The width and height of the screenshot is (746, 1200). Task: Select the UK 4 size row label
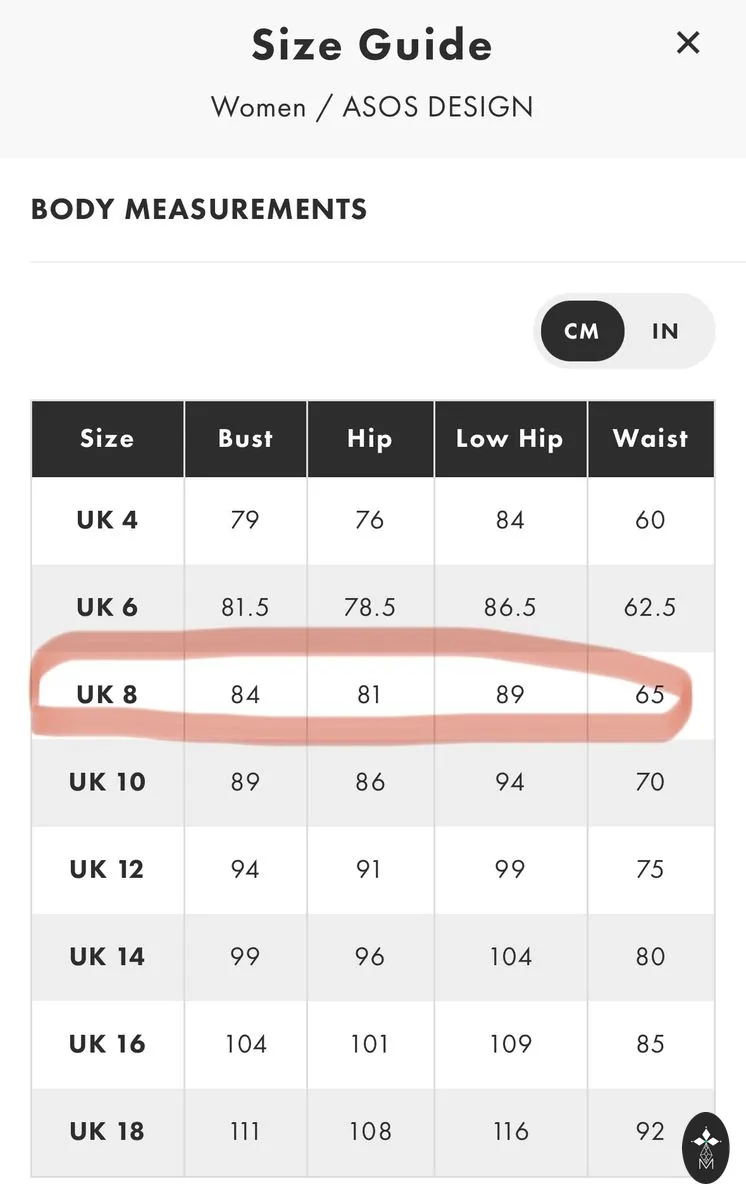click(x=107, y=520)
